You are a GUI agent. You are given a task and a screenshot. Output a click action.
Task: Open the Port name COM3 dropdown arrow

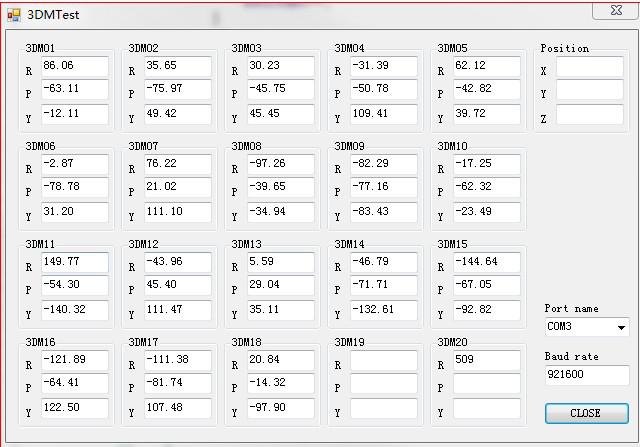[621, 327]
